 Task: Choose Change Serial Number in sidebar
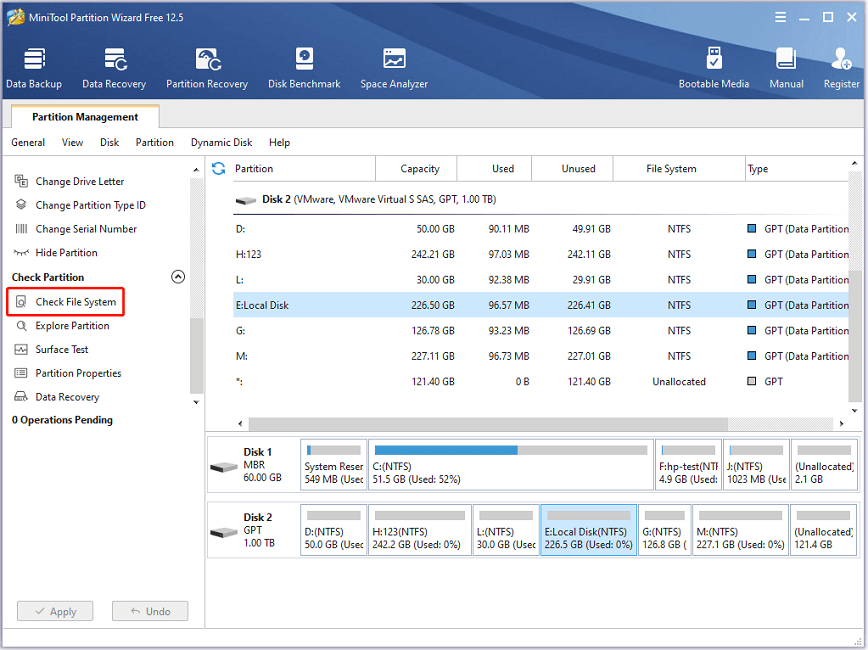pos(86,229)
